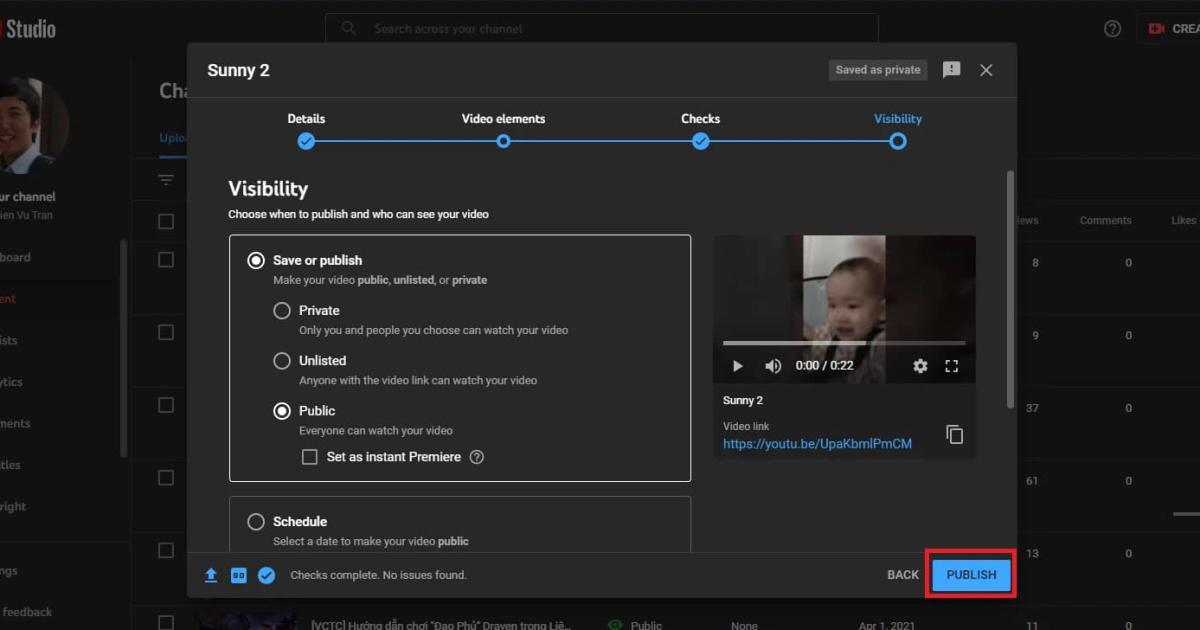Select Schedule to expand date options

[x=256, y=521]
